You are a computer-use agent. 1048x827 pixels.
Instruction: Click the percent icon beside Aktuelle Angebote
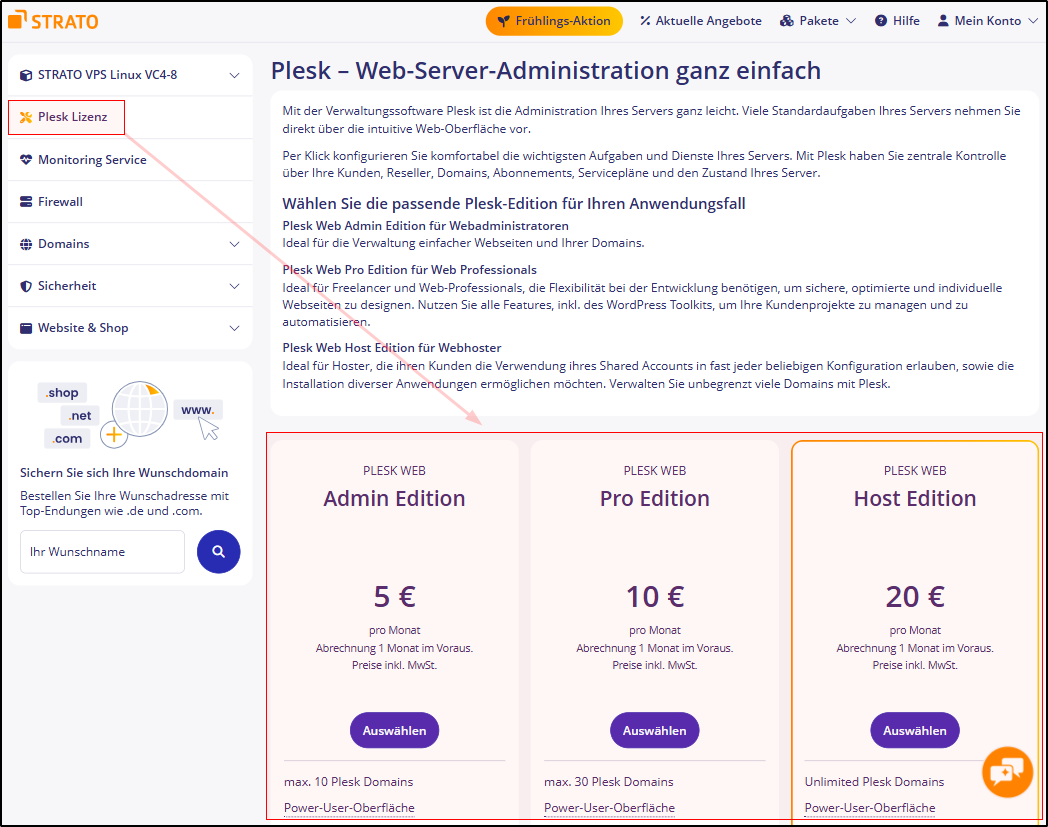(x=645, y=21)
